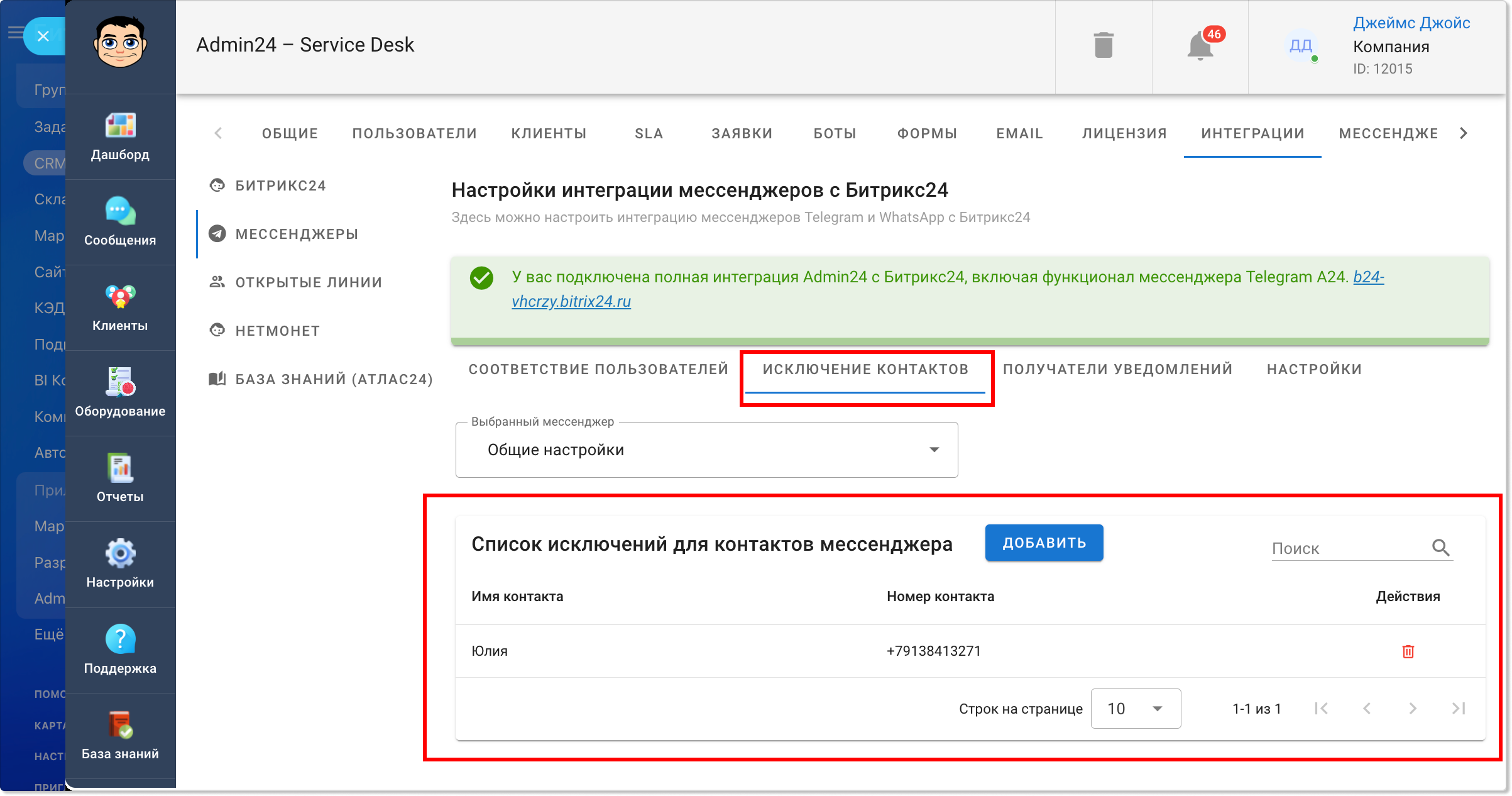The width and height of the screenshot is (1512, 796).
Task: Open the Настройки gear icon
Action: click(120, 553)
